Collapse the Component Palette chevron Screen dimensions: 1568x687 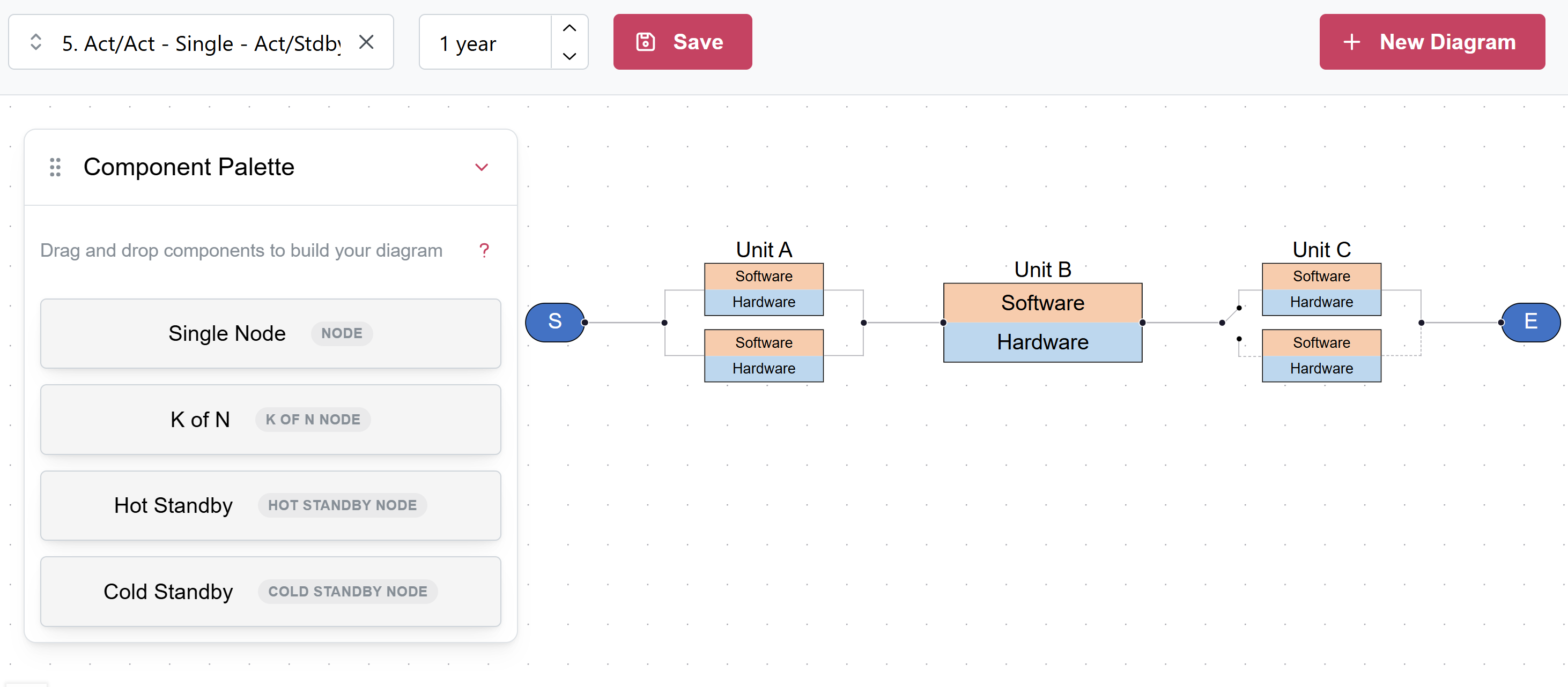(482, 167)
